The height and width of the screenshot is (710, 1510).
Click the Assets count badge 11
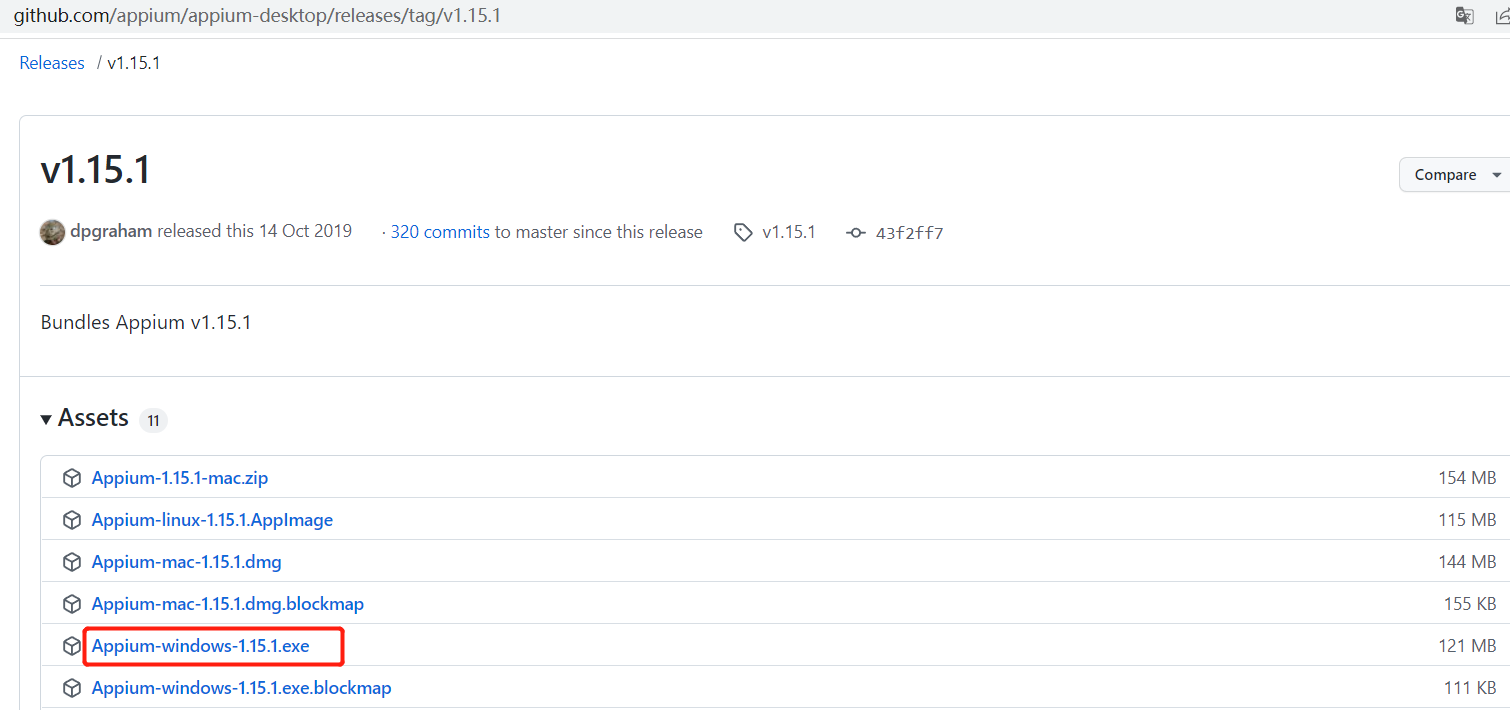(153, 421)
